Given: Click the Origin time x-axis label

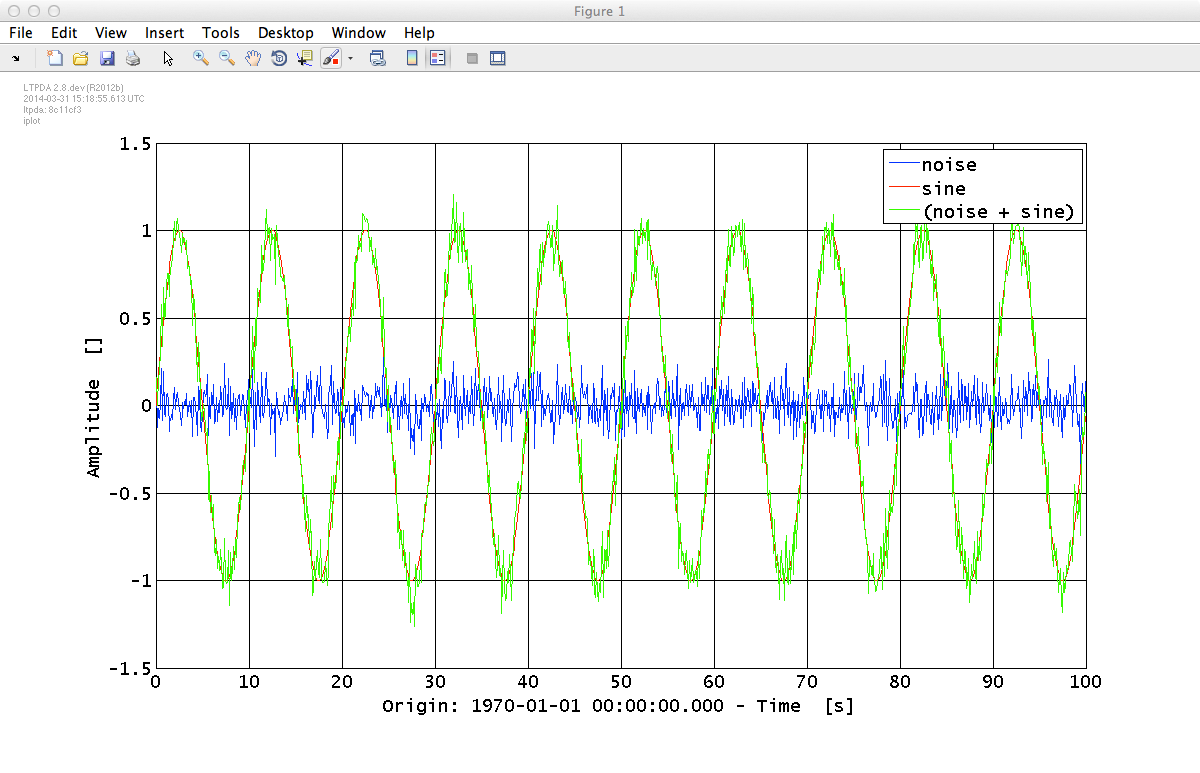Looking at the screenshot, I should point(618,706).
